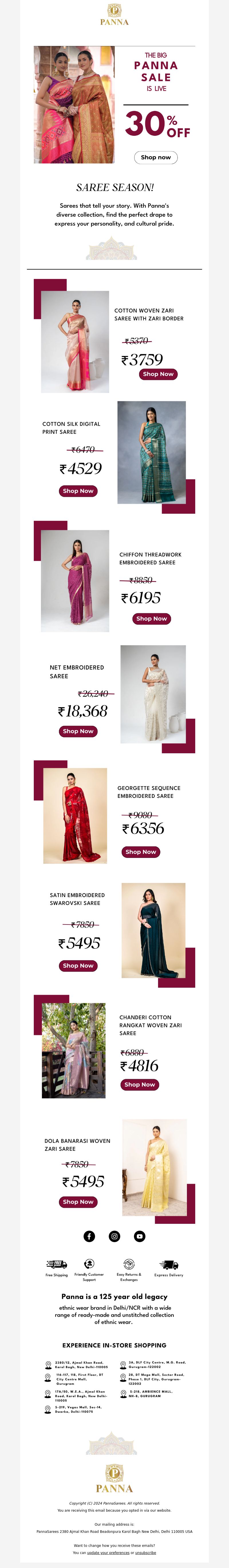
Task: Open the Cotton Silk Digital Print saree photo
Action: [151, 452]
